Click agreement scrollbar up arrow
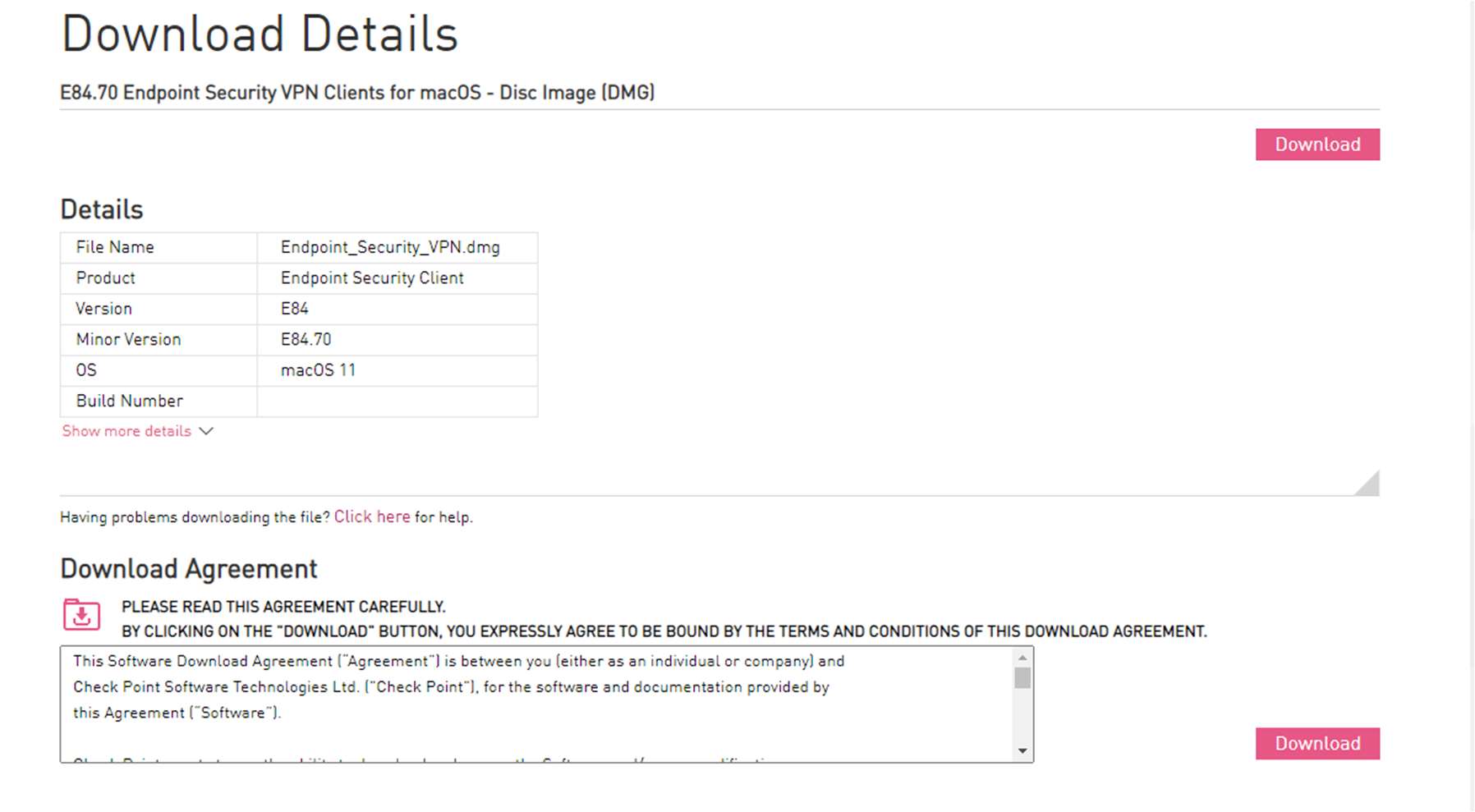The height and width of the screenshot is (812, 1475). click(x=1022, y=658)
